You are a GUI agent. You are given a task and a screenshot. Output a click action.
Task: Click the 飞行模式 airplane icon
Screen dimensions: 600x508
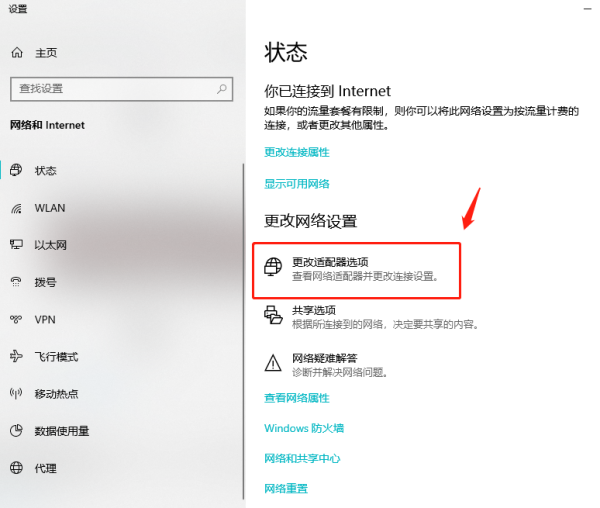[x=16, y=356]
